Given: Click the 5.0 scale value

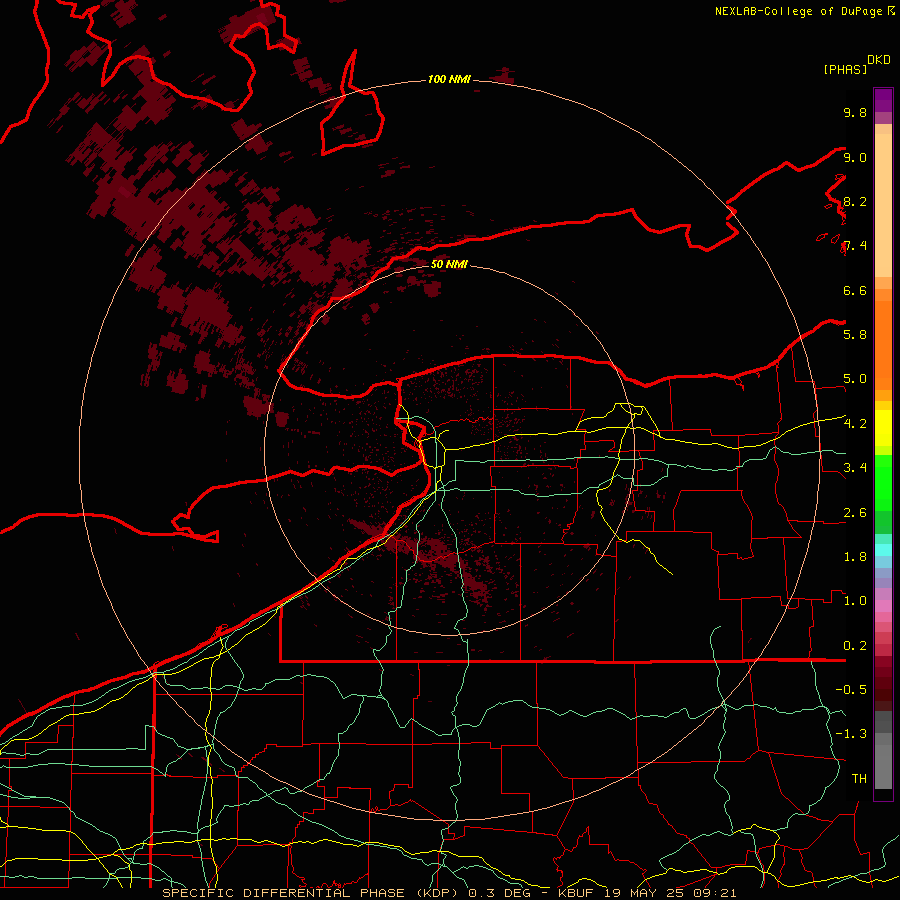Looking at the screenshot, I should coord(855,379).
